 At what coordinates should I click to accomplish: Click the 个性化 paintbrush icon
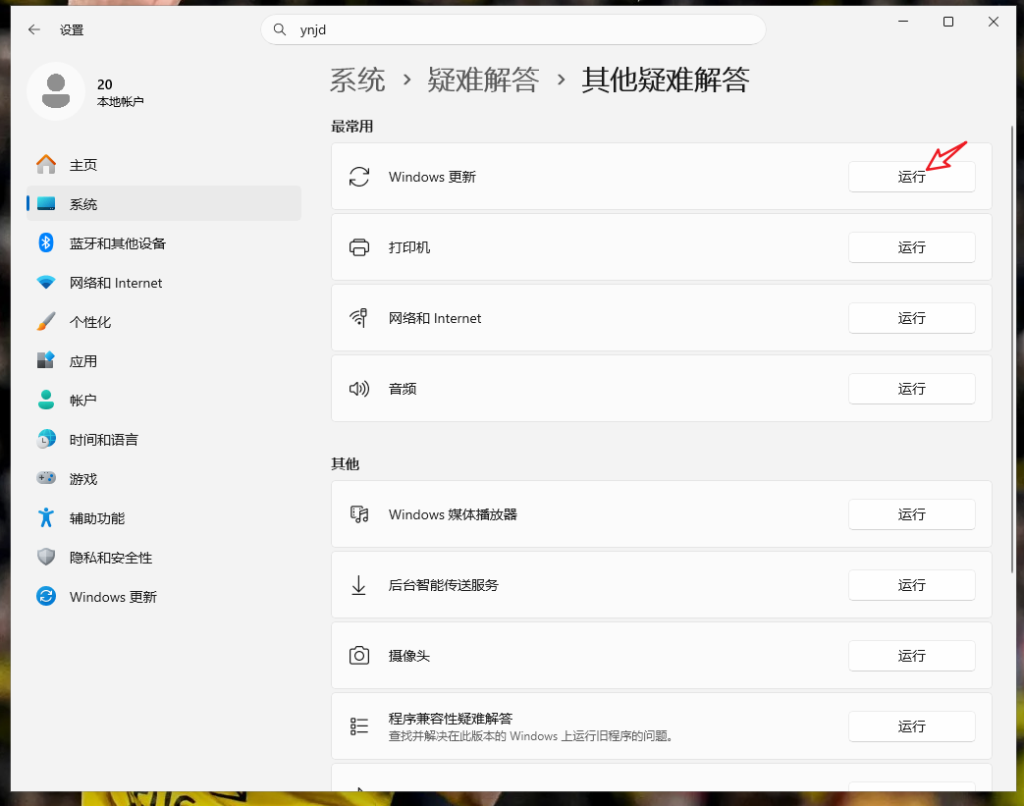tap(46, 321)
